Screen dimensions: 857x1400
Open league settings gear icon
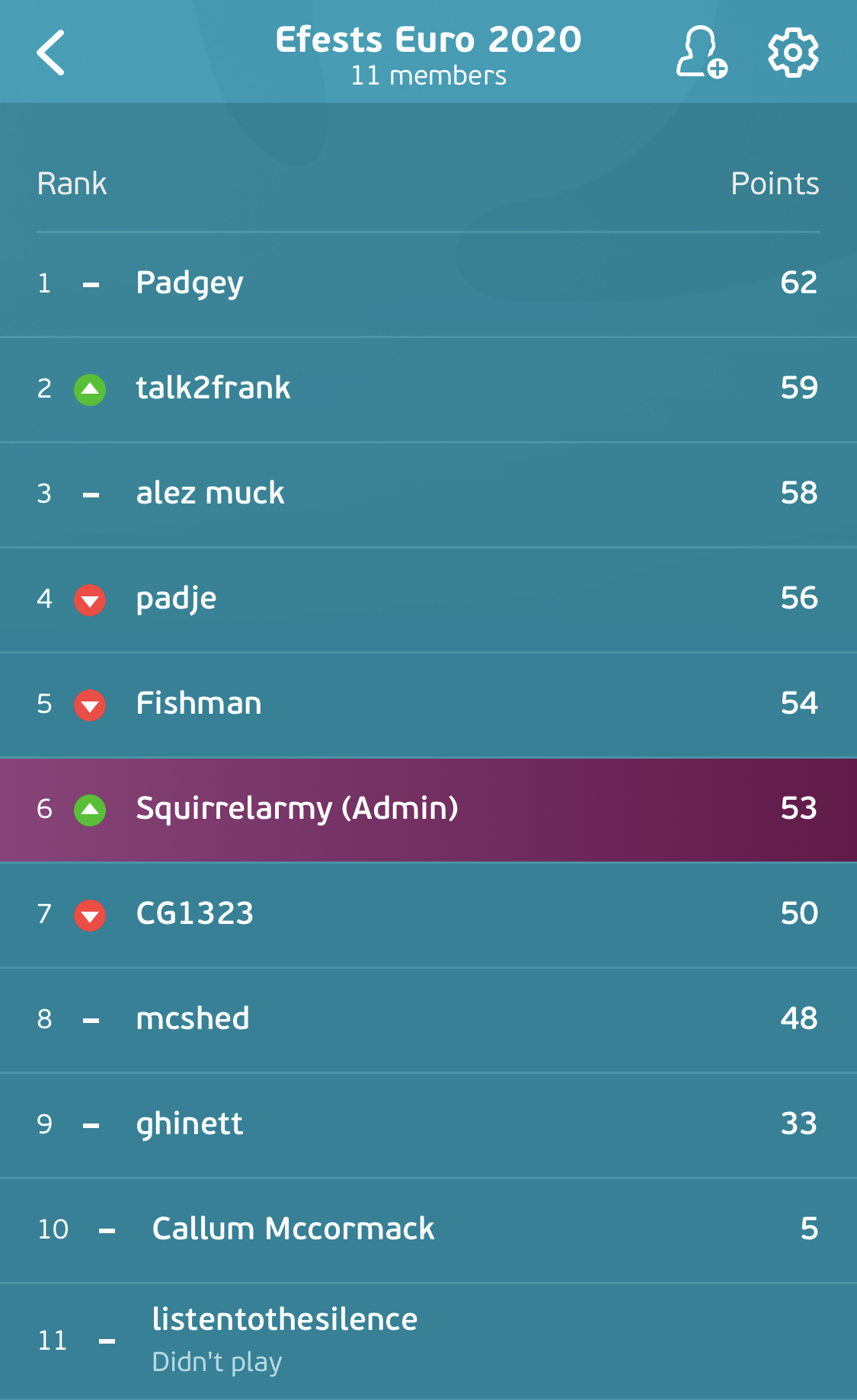pyautogui.click(x=793, y=53)
